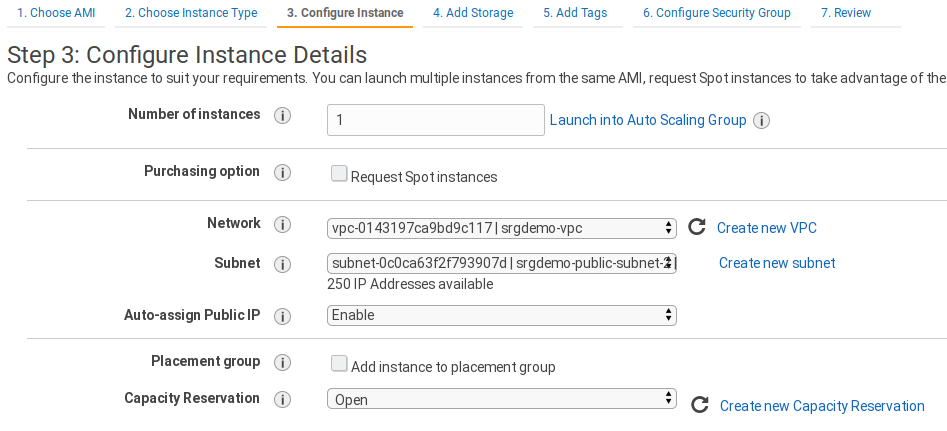Click the Number of instances input field
The height and width of the screenshot is (431, 947).
pos(435,120)
